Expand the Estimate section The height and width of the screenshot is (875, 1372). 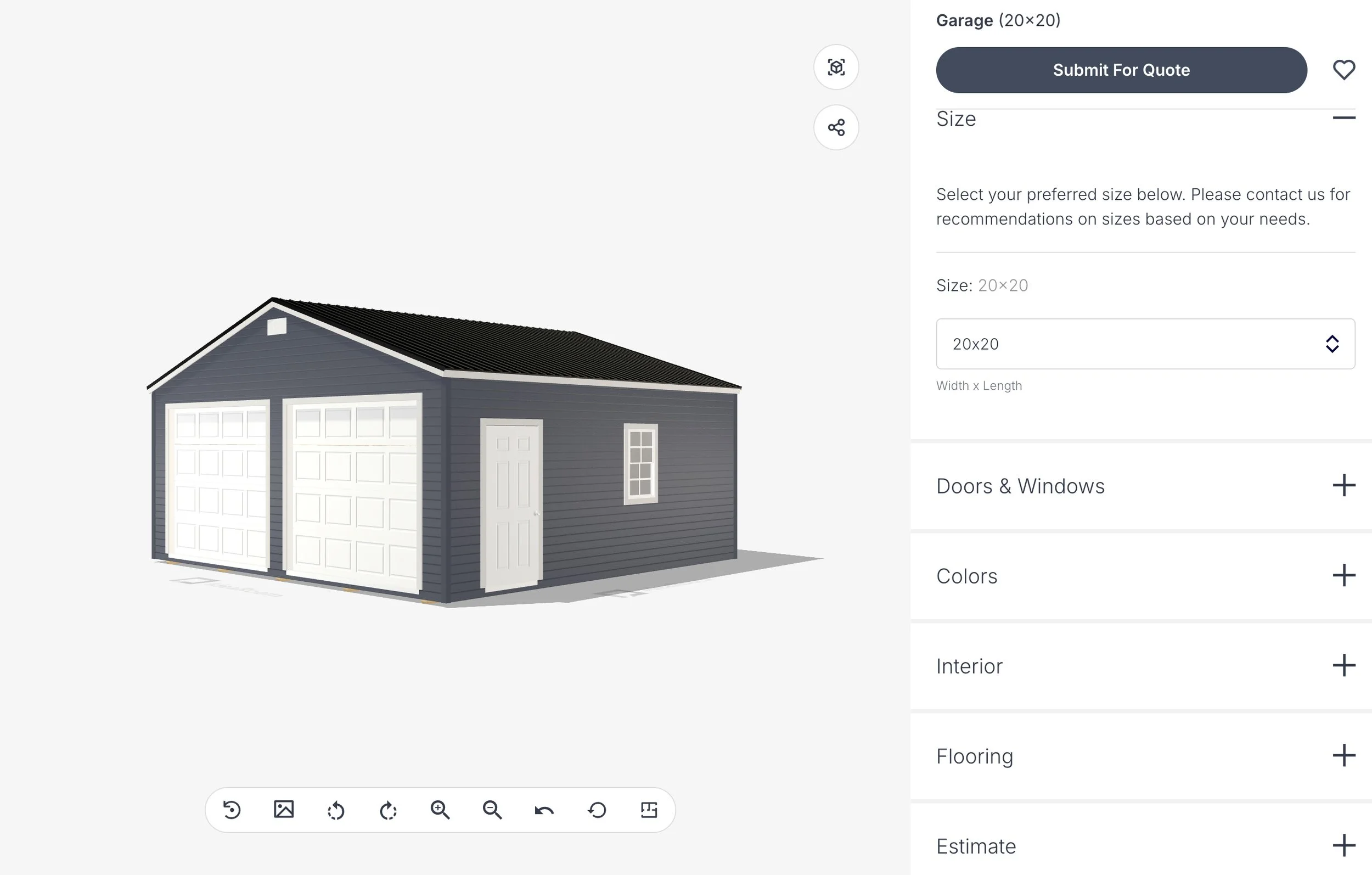tap(1343, 846)
